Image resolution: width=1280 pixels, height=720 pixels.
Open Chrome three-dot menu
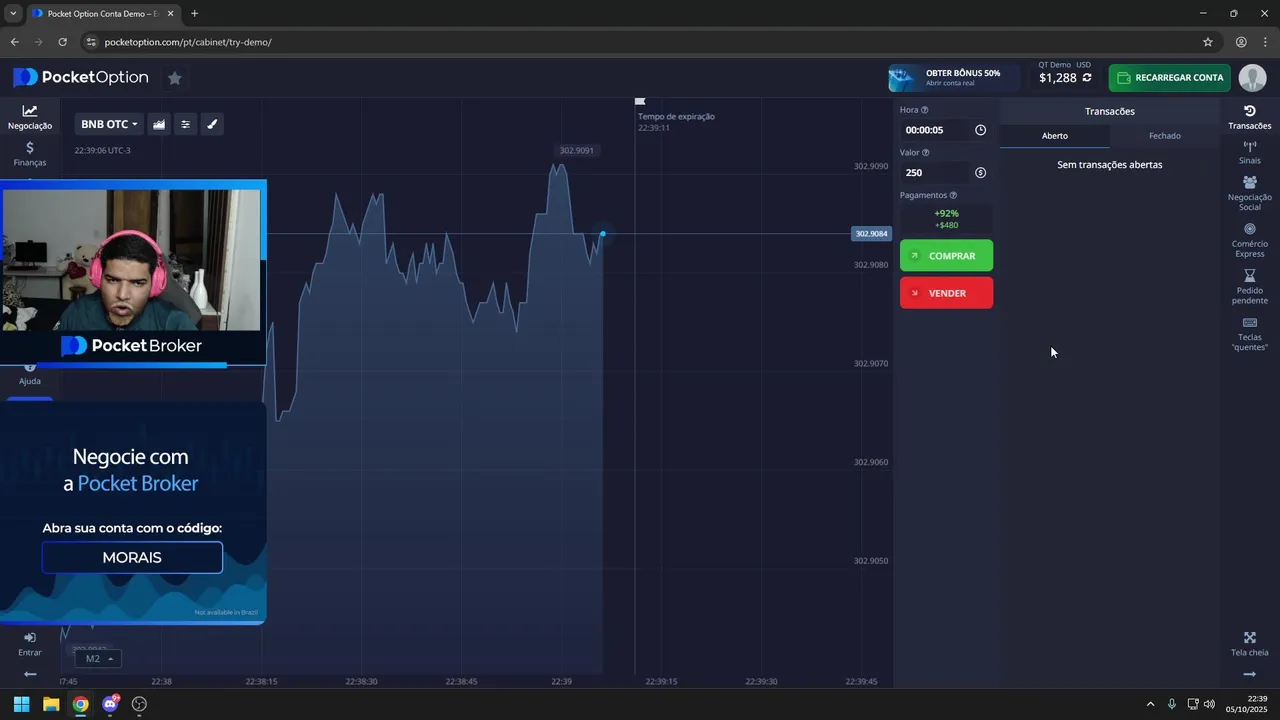[1265, 42]
